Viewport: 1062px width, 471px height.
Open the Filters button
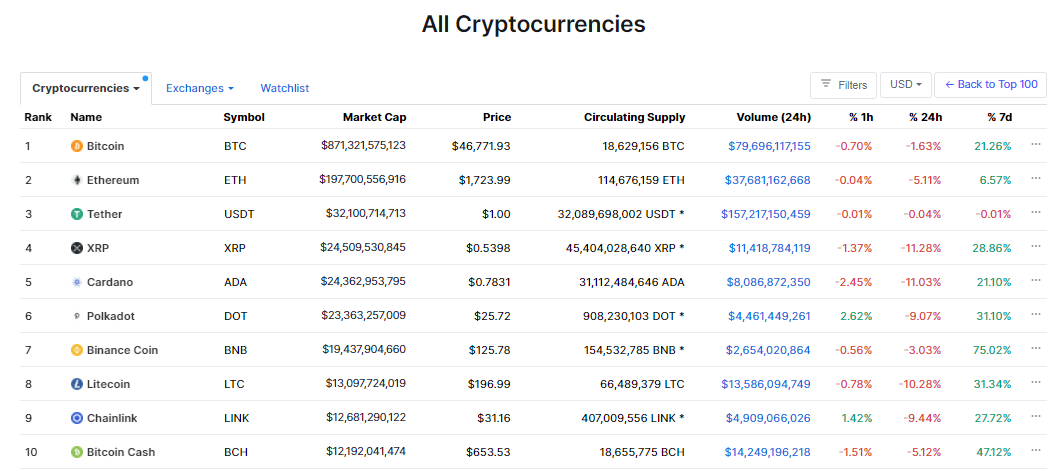pos(843,85)
